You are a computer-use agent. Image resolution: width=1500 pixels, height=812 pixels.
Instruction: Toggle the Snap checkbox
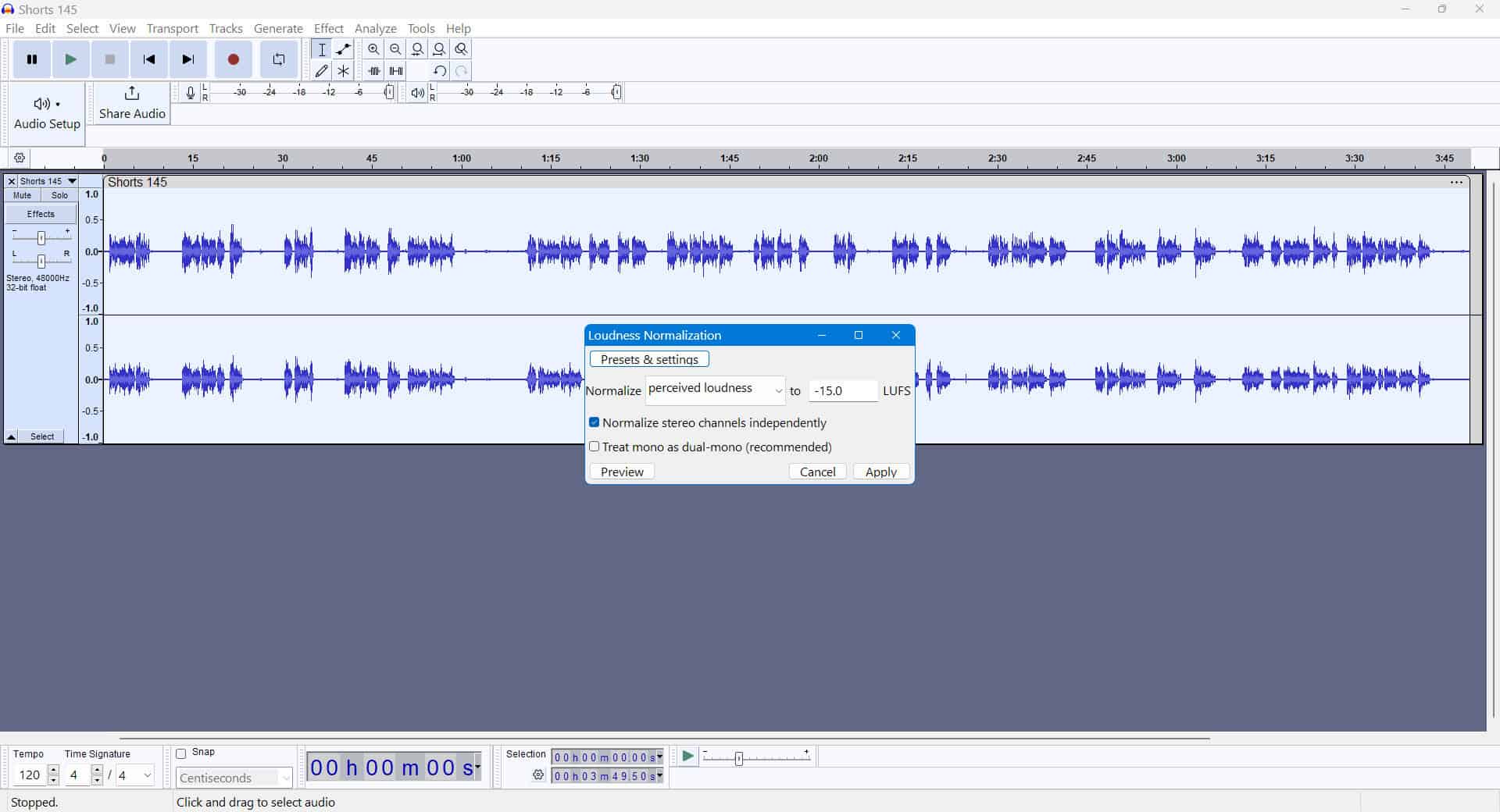[x=180, y=752]
